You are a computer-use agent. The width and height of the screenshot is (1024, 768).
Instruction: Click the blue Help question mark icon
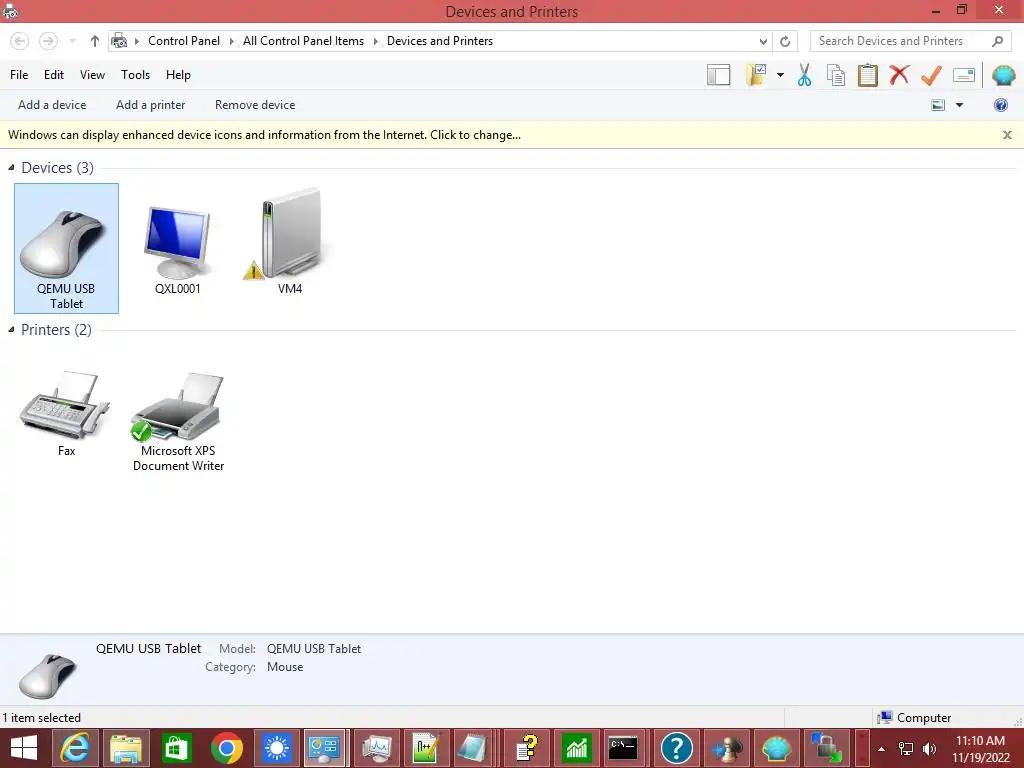coord(1000,105)
